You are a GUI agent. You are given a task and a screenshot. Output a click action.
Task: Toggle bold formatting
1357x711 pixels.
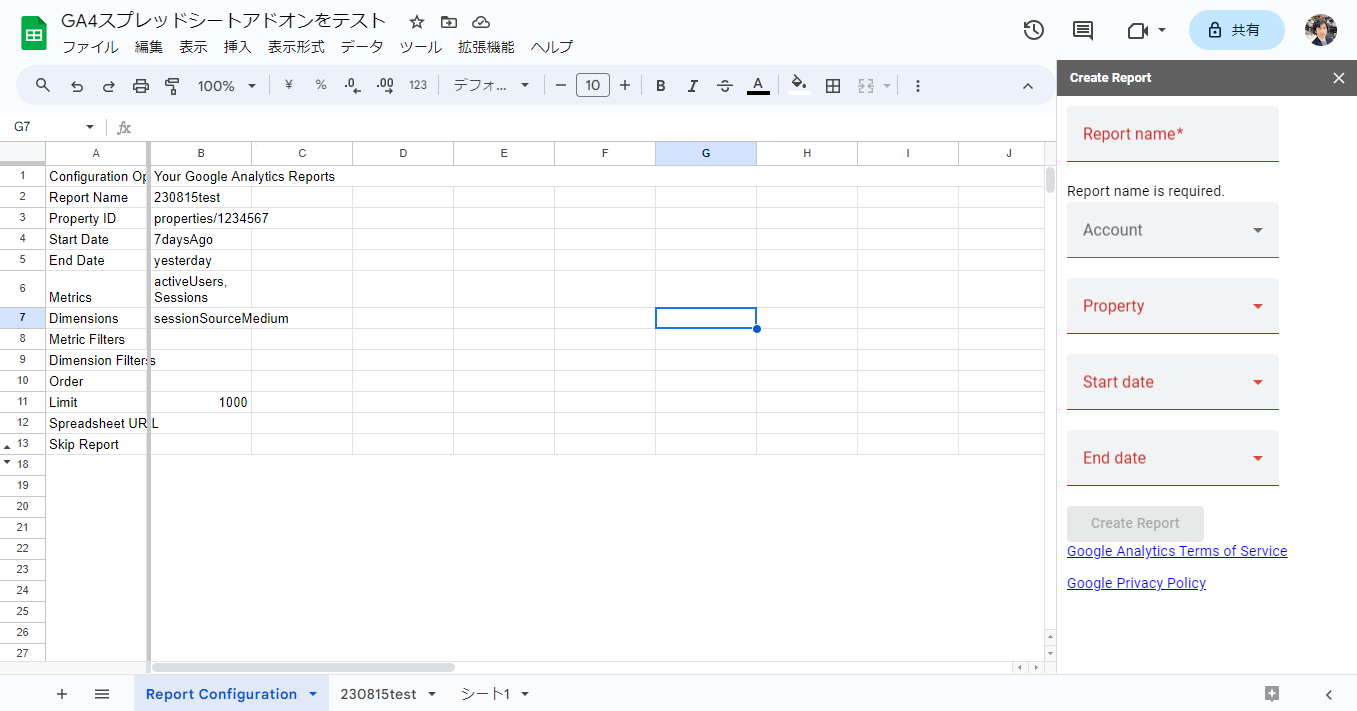(x=661, y=86)
